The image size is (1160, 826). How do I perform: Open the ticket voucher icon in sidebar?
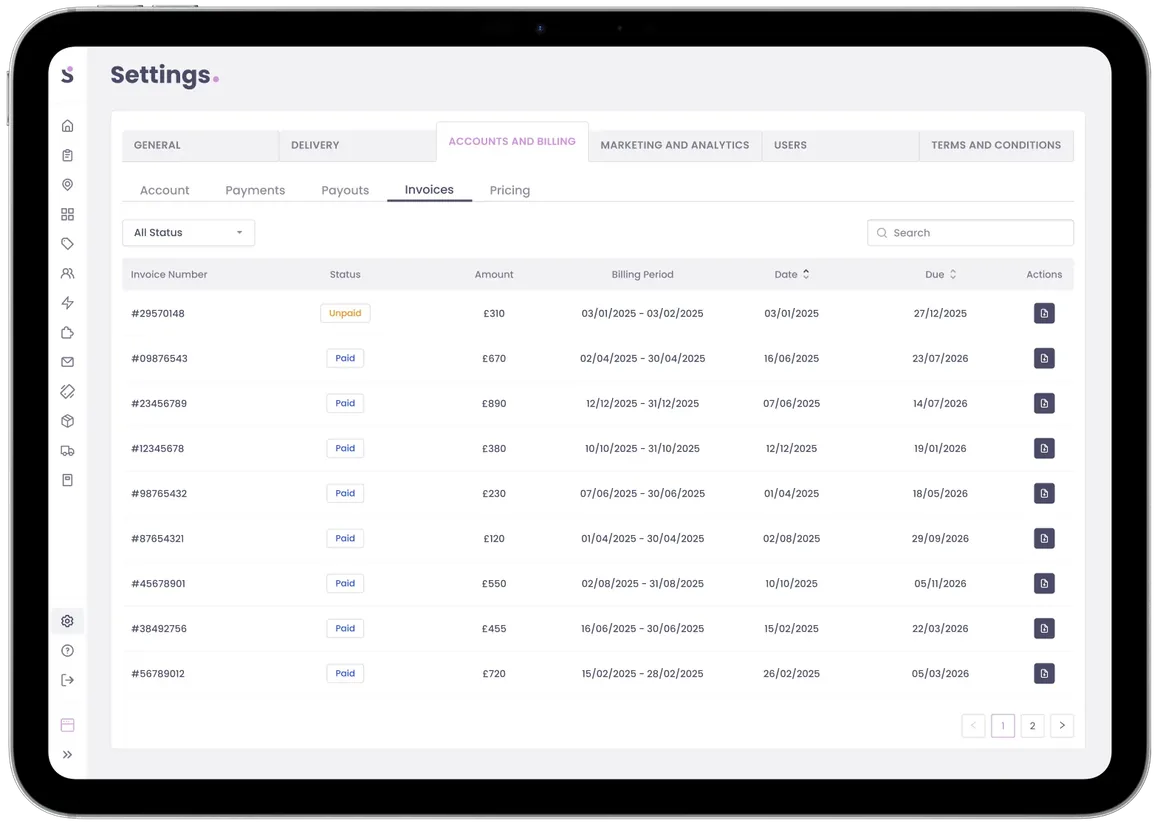pos(67,392)
